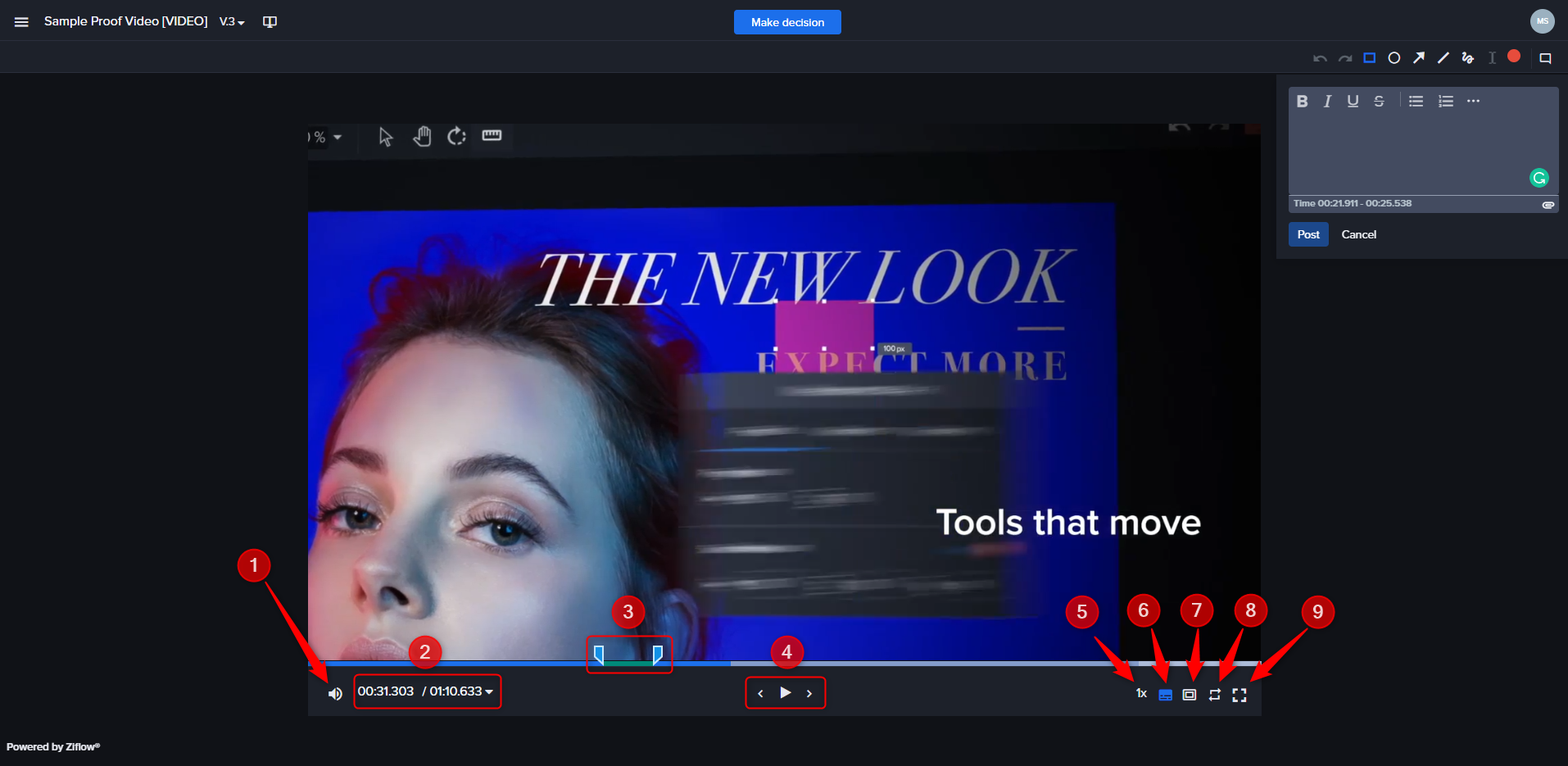Mute the video volume
The width and height of the screenshot is (1568, 766).
[335, 694]
